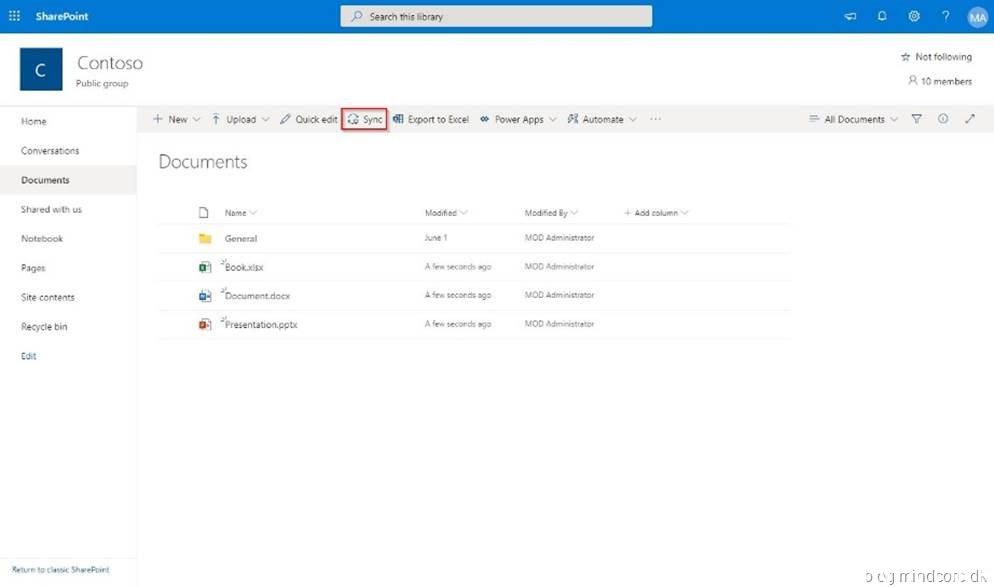Click the Search this library box

[x=497, y=16]
